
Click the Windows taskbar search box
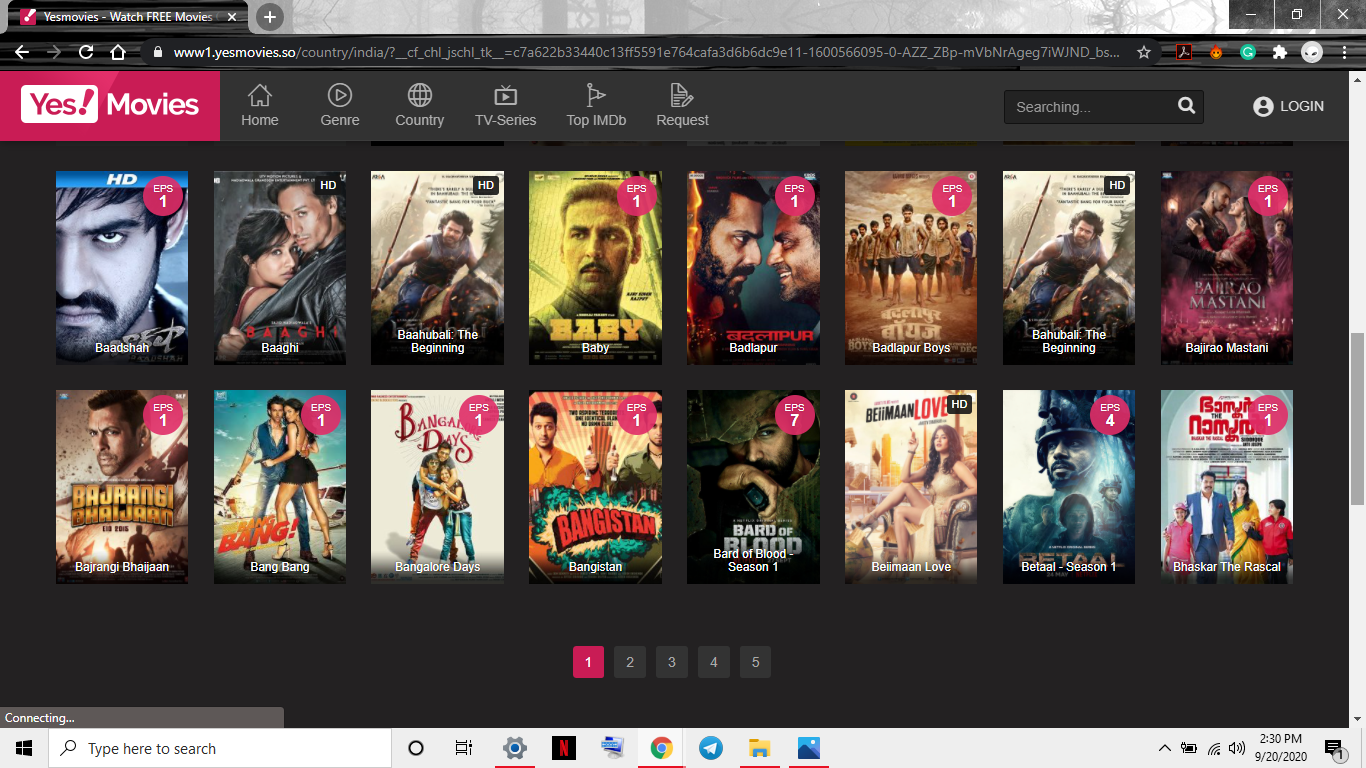(x=220, y=748)
